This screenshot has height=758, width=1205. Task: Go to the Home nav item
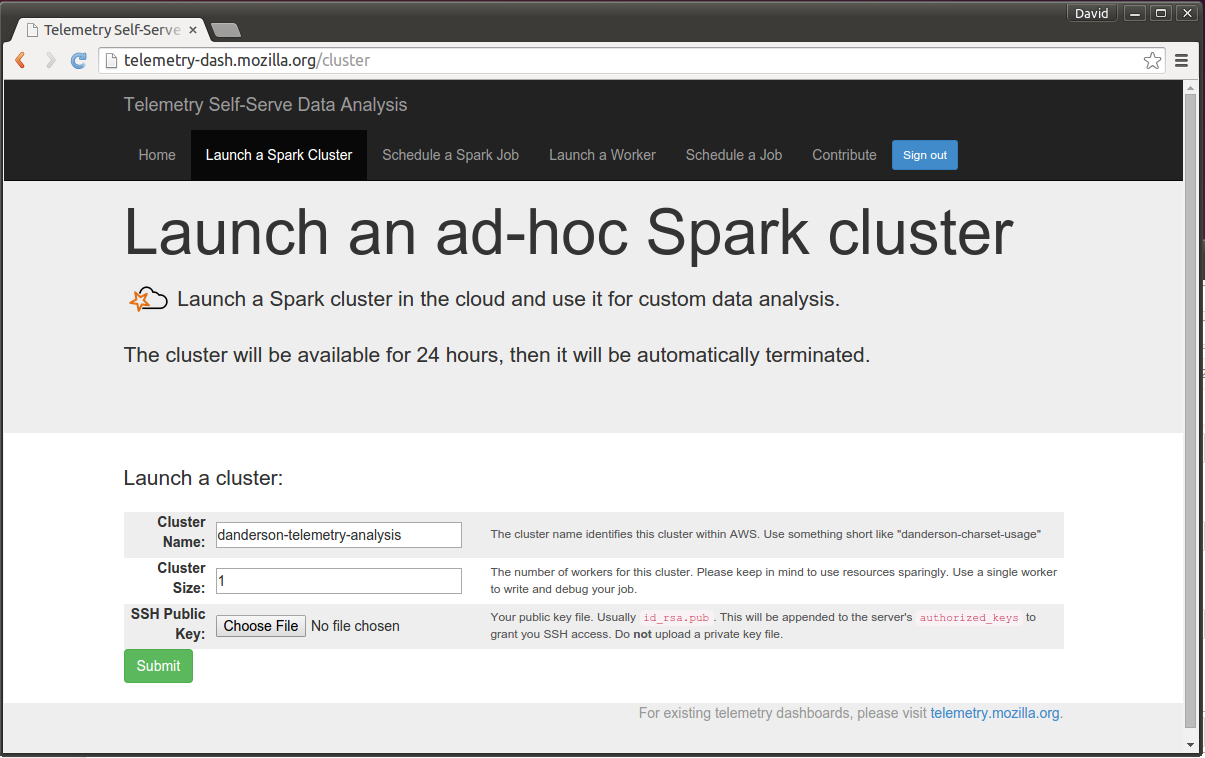[x=157, y=155]
